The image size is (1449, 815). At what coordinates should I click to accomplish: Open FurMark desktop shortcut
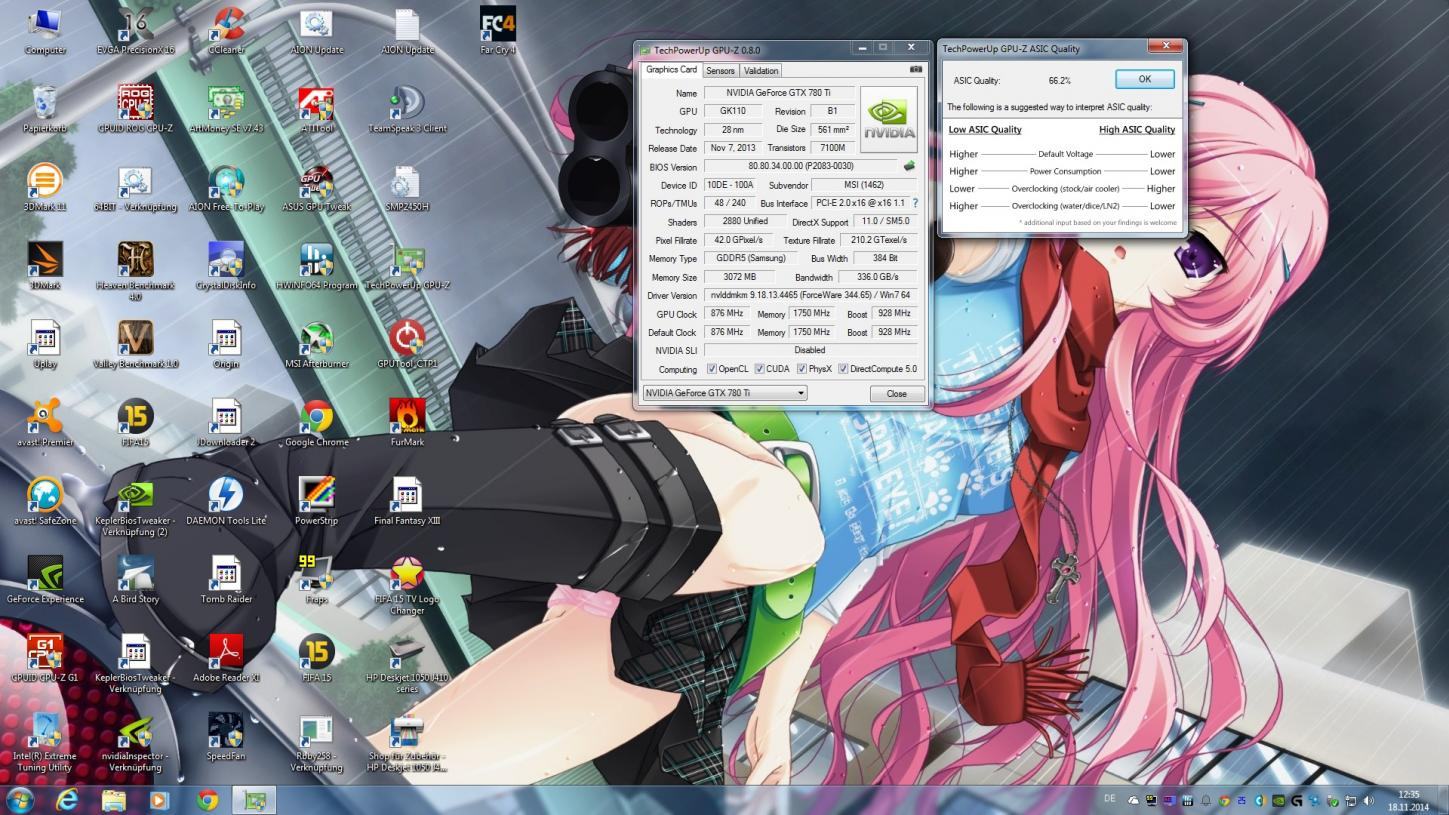[407, 423]
